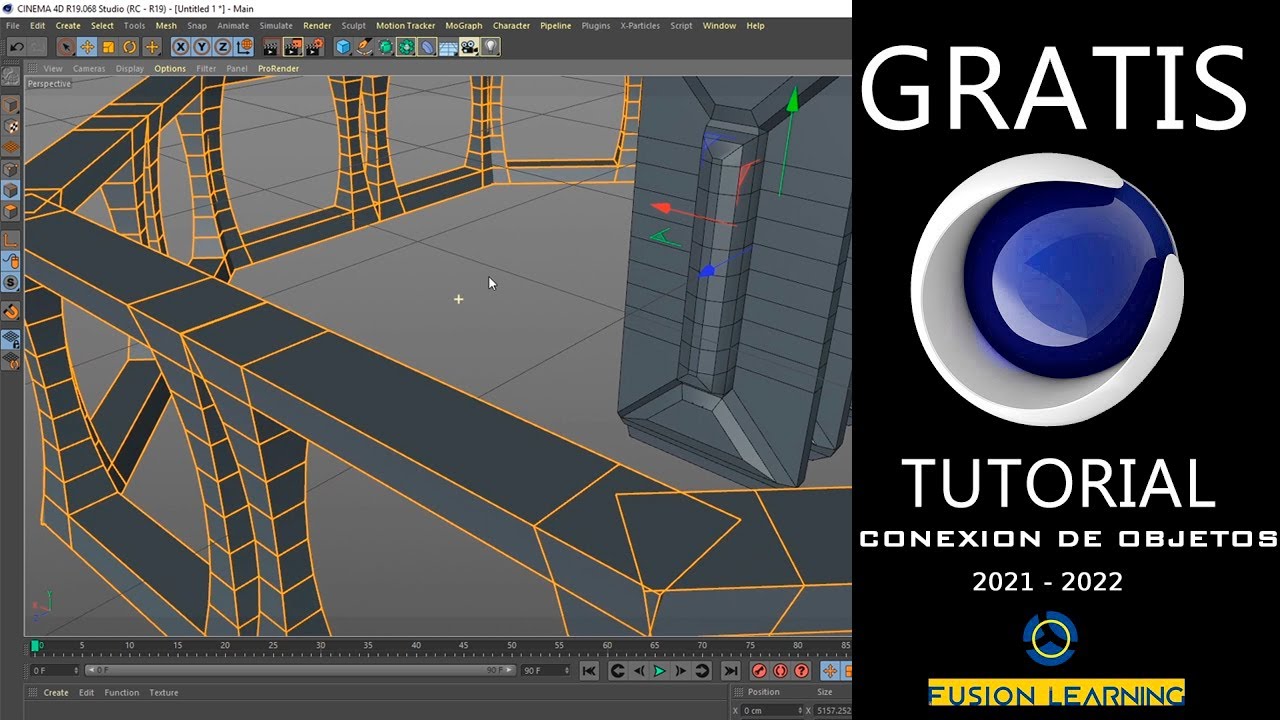
Task: Open the Character menu
Action: (511, 26)
